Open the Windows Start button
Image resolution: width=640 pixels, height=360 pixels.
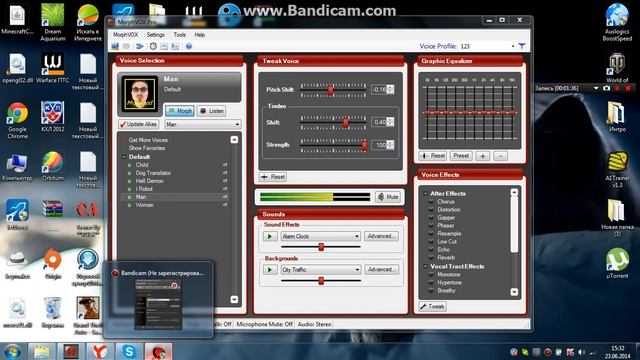pos(13,351)
